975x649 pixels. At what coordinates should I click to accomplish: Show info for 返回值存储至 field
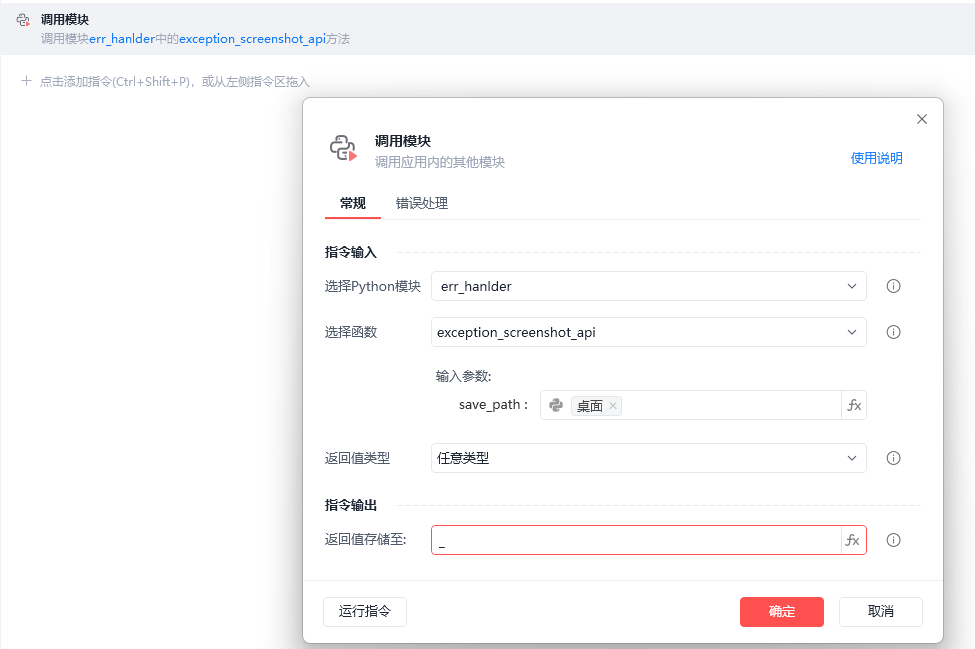(893, 540)
